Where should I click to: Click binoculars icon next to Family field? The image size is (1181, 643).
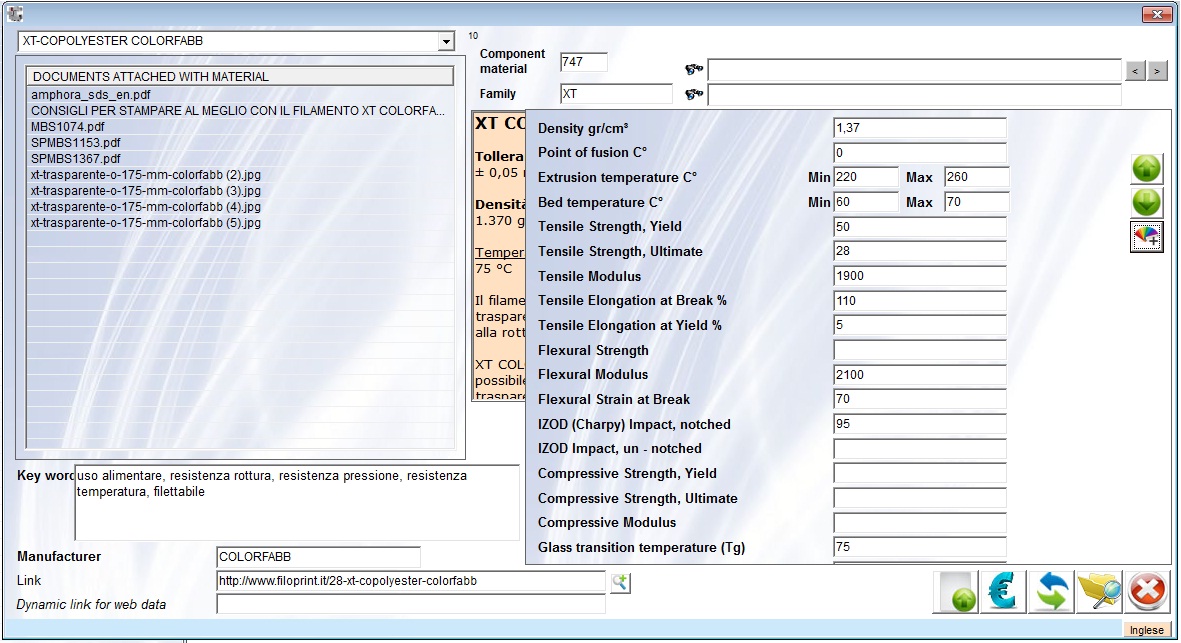pos(694,94)
